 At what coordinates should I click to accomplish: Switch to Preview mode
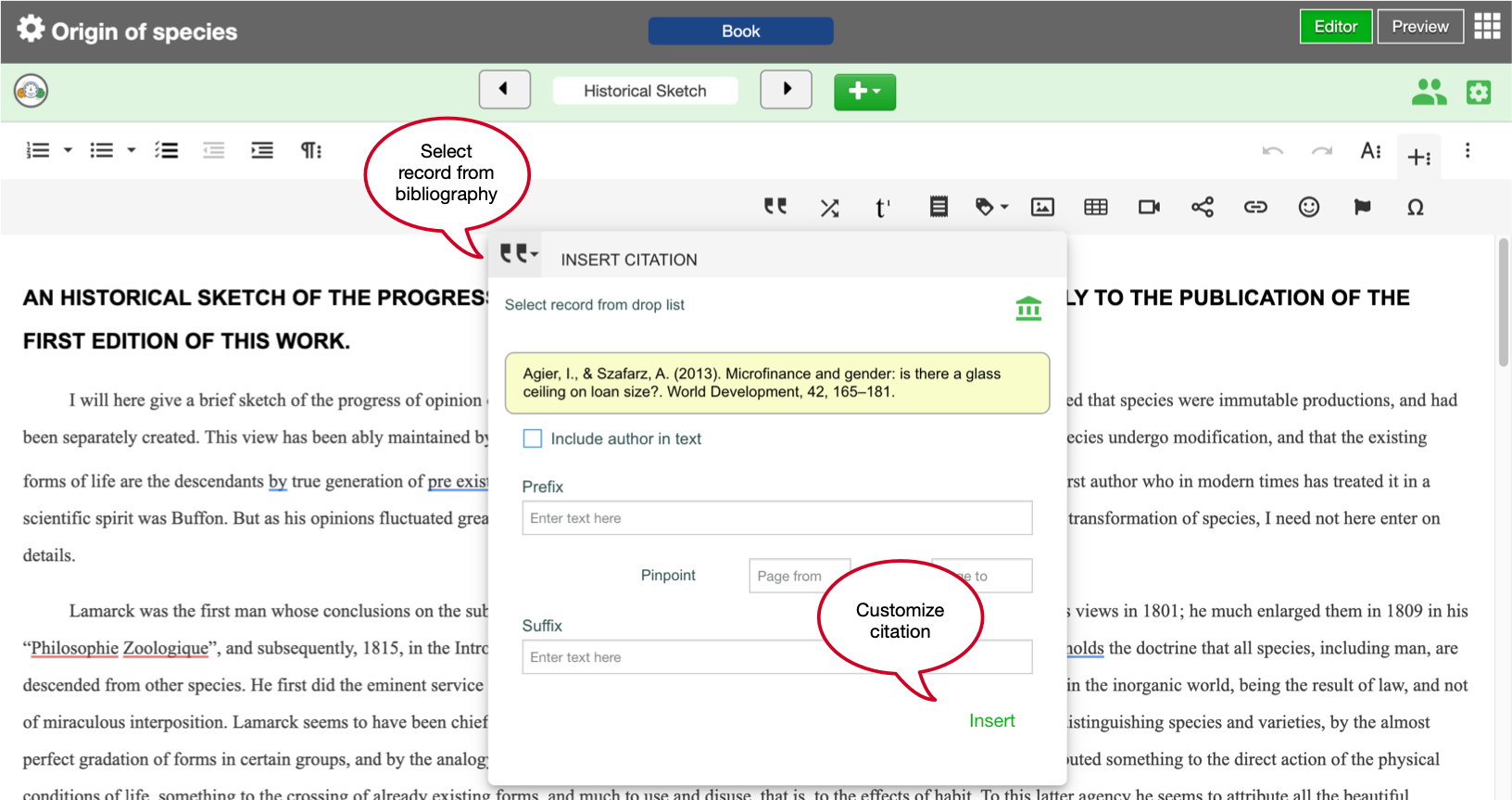click(1419, 27)
